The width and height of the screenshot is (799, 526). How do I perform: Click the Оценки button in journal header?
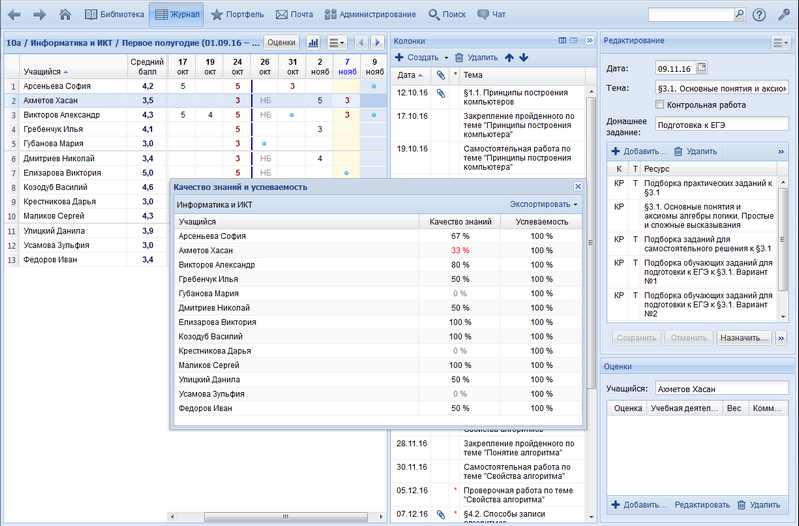[x=281, y=43]
